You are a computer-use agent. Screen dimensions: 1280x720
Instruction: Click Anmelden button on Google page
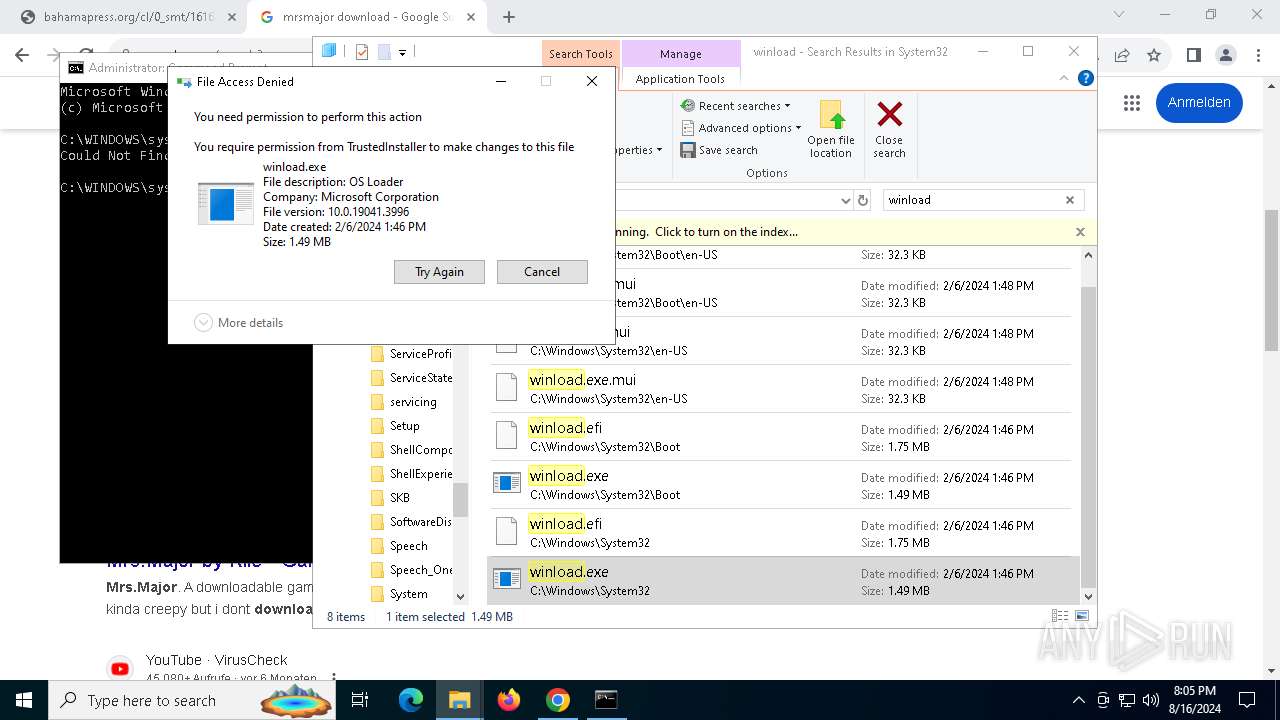click(x=1199, y=102)
